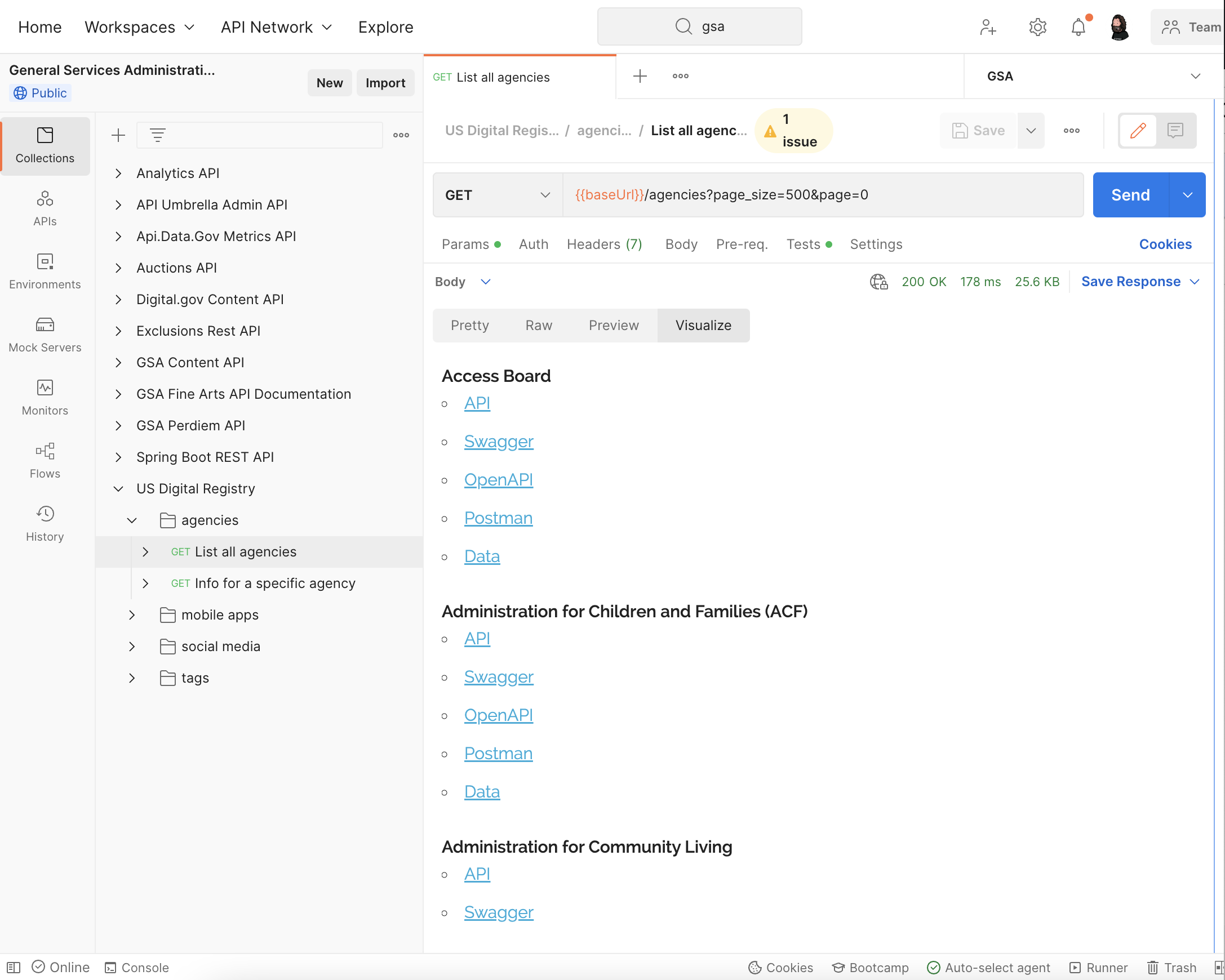Viewport: 1225px width, 980px height.
Task: Switch to edit mode pencil icon
Action: point(1138,131)
